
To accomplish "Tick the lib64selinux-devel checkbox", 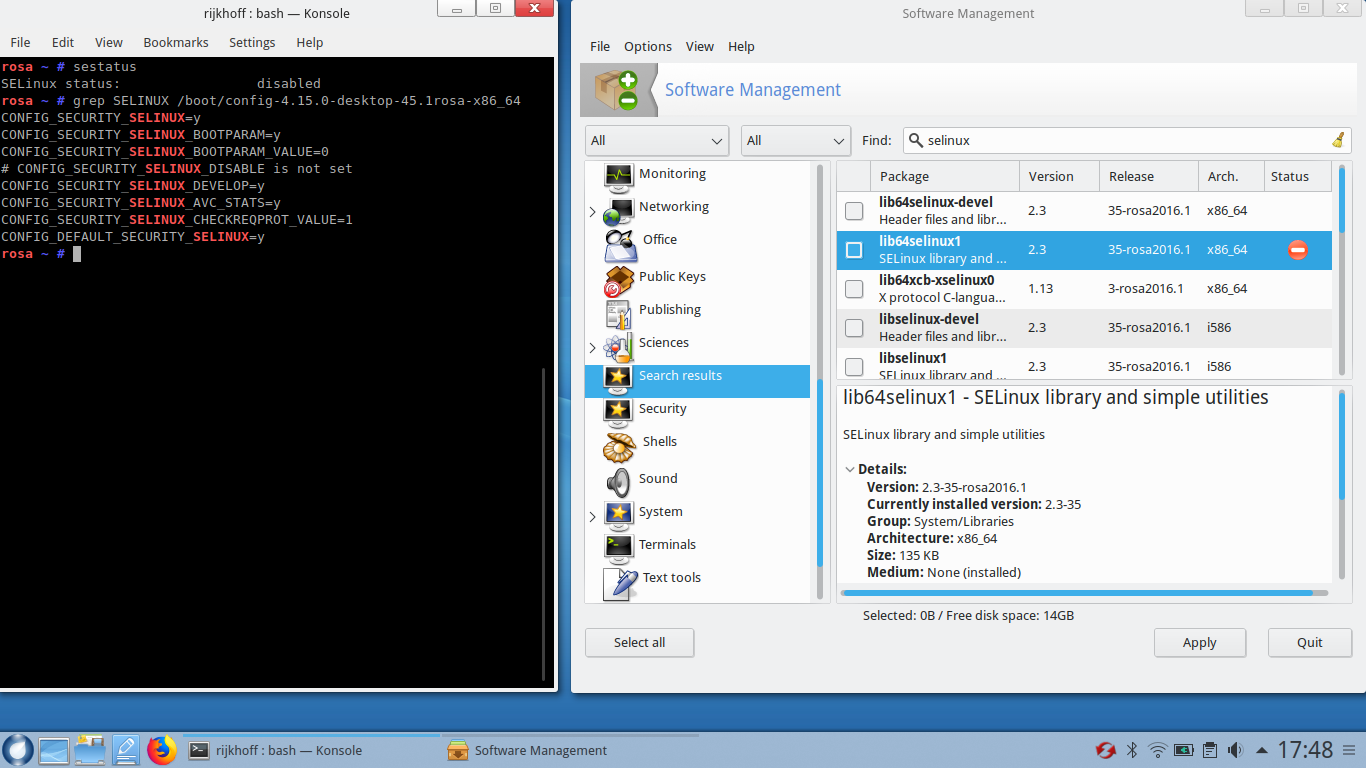I will click(x=854, y=211).
